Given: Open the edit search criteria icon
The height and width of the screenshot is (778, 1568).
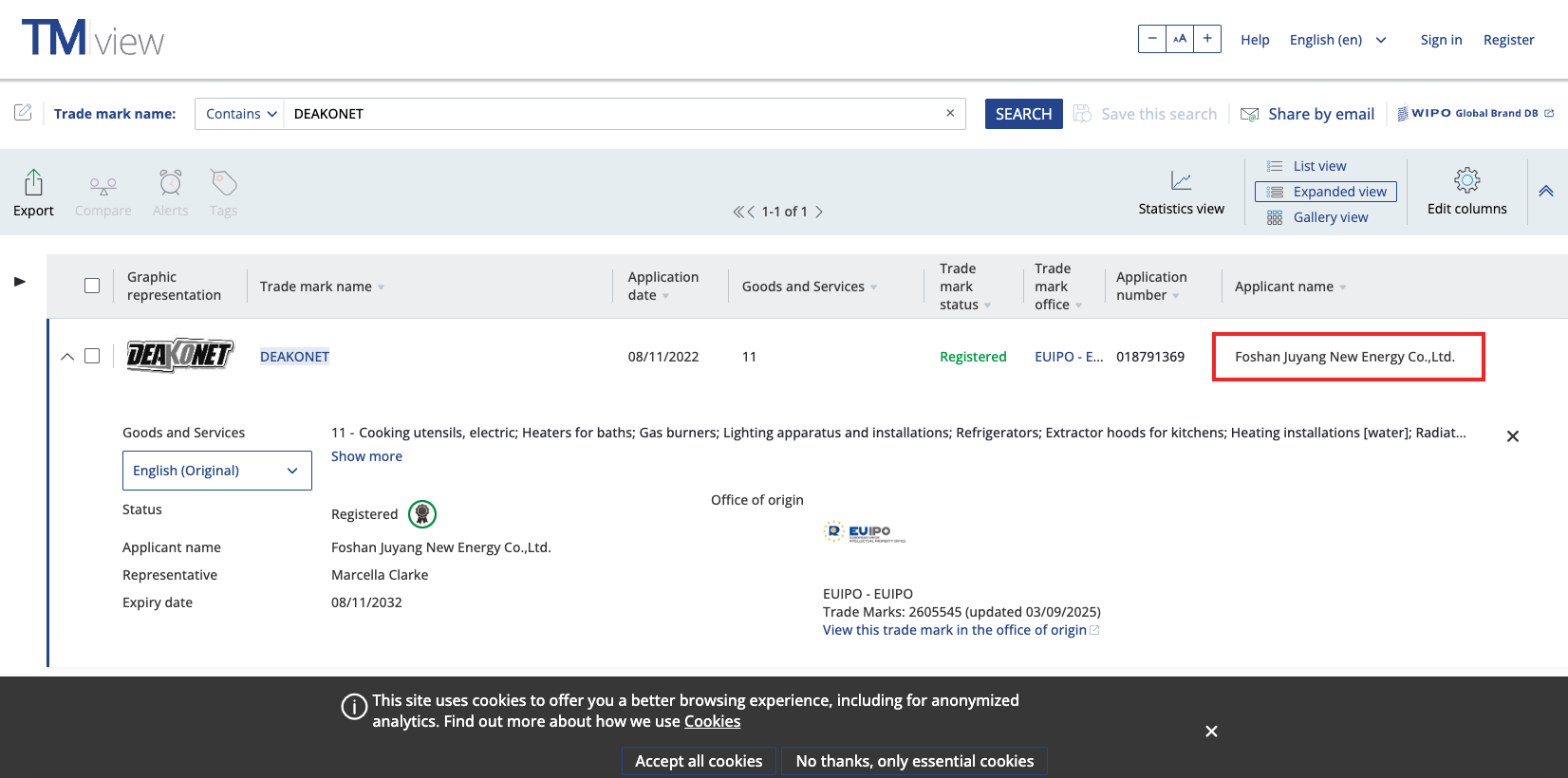Looking at the screenshot, I should tap(23, 113).
